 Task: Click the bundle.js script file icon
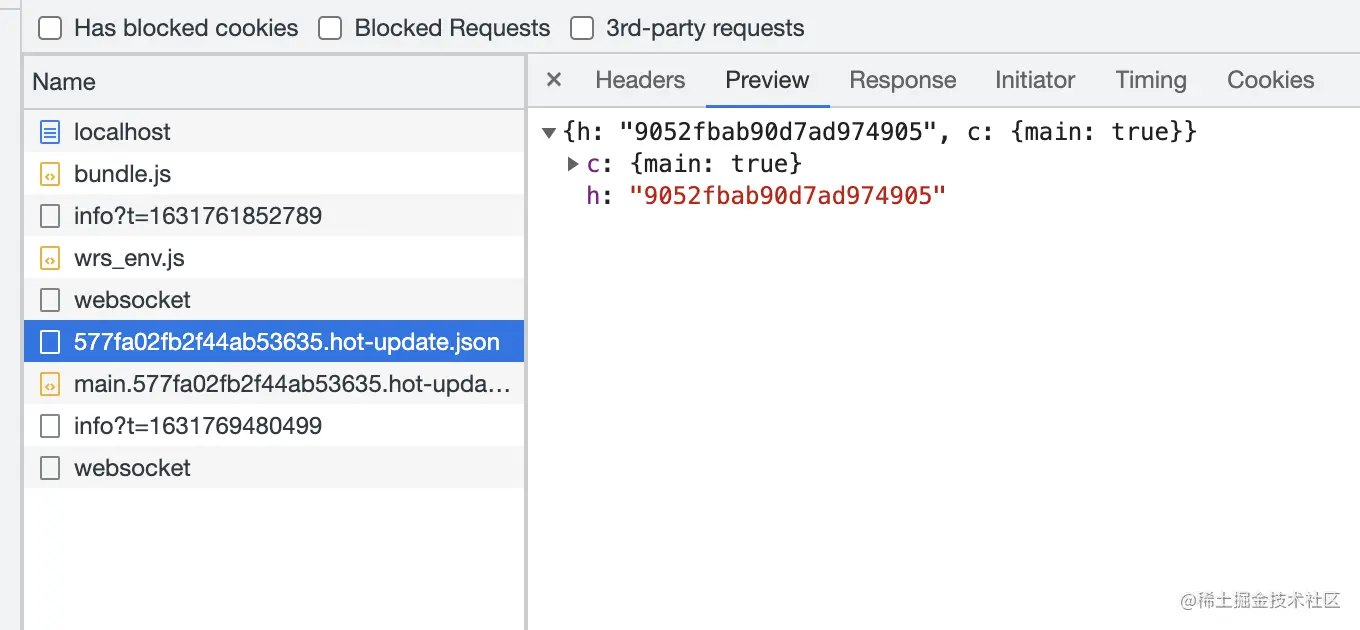[x=50, y=174]
